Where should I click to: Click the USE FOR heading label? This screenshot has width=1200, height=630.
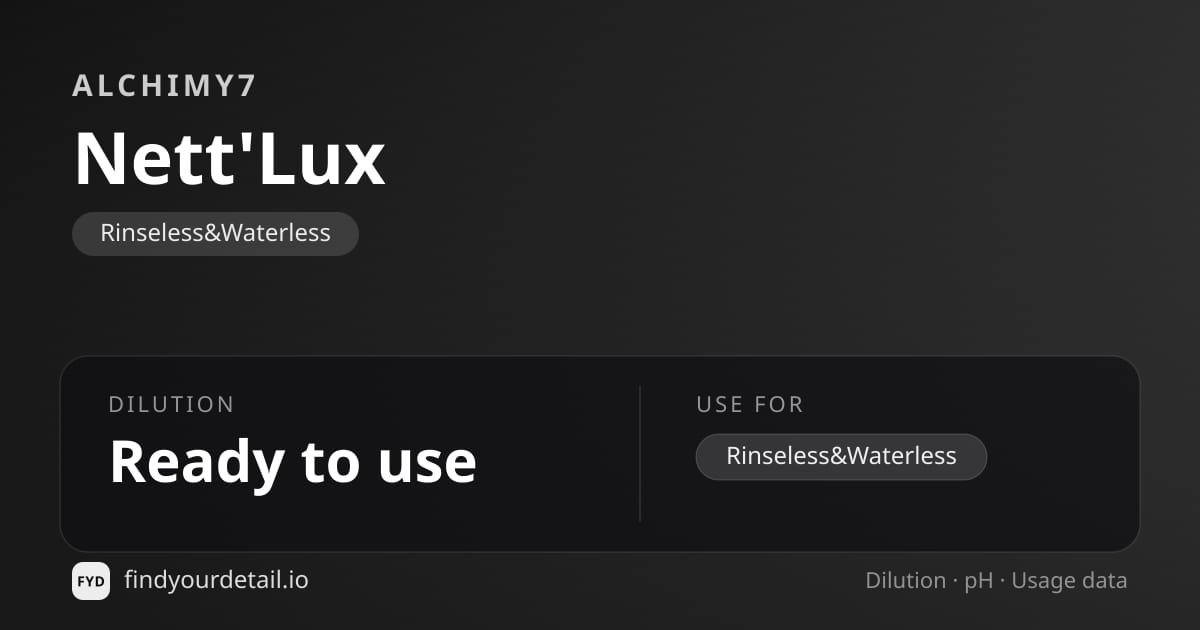[750, 405]
